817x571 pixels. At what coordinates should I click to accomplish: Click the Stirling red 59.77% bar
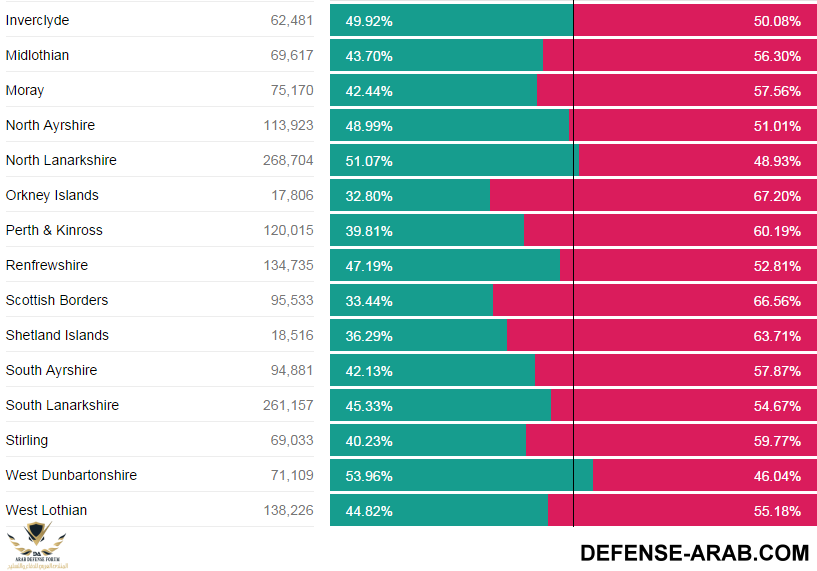670,441
